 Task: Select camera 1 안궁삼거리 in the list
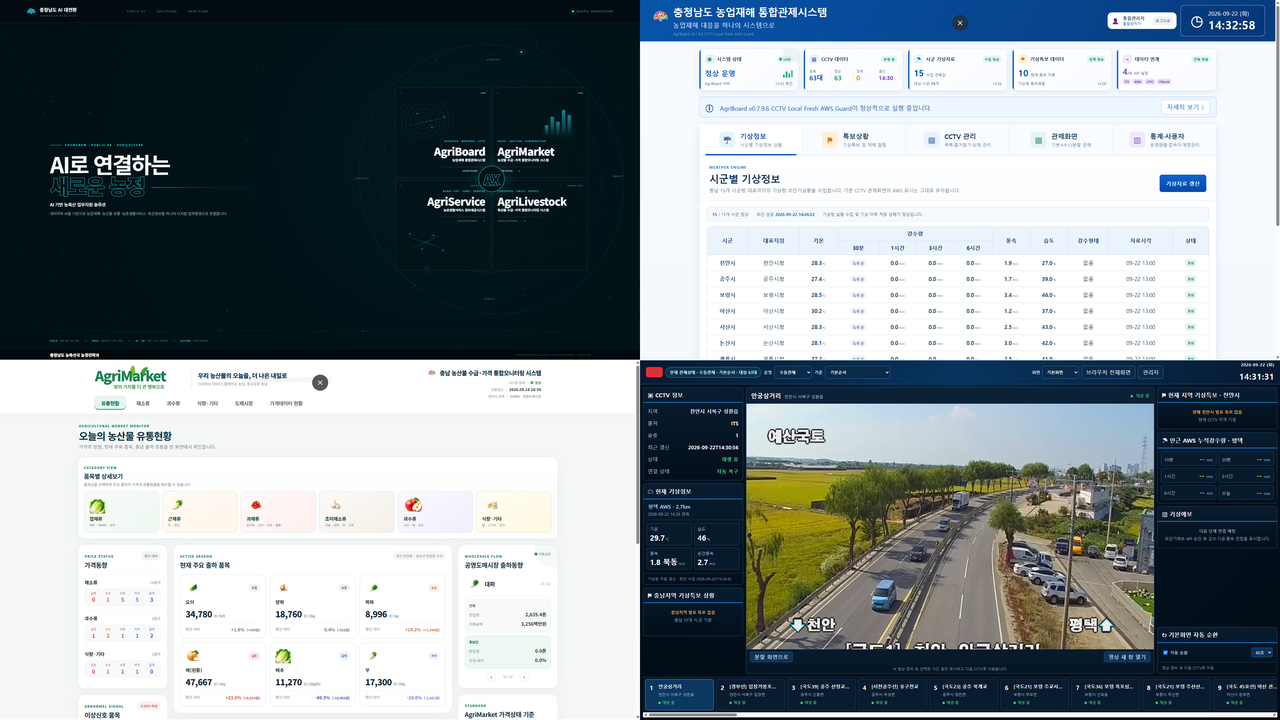pyautogui.click(x=680, y=694)
